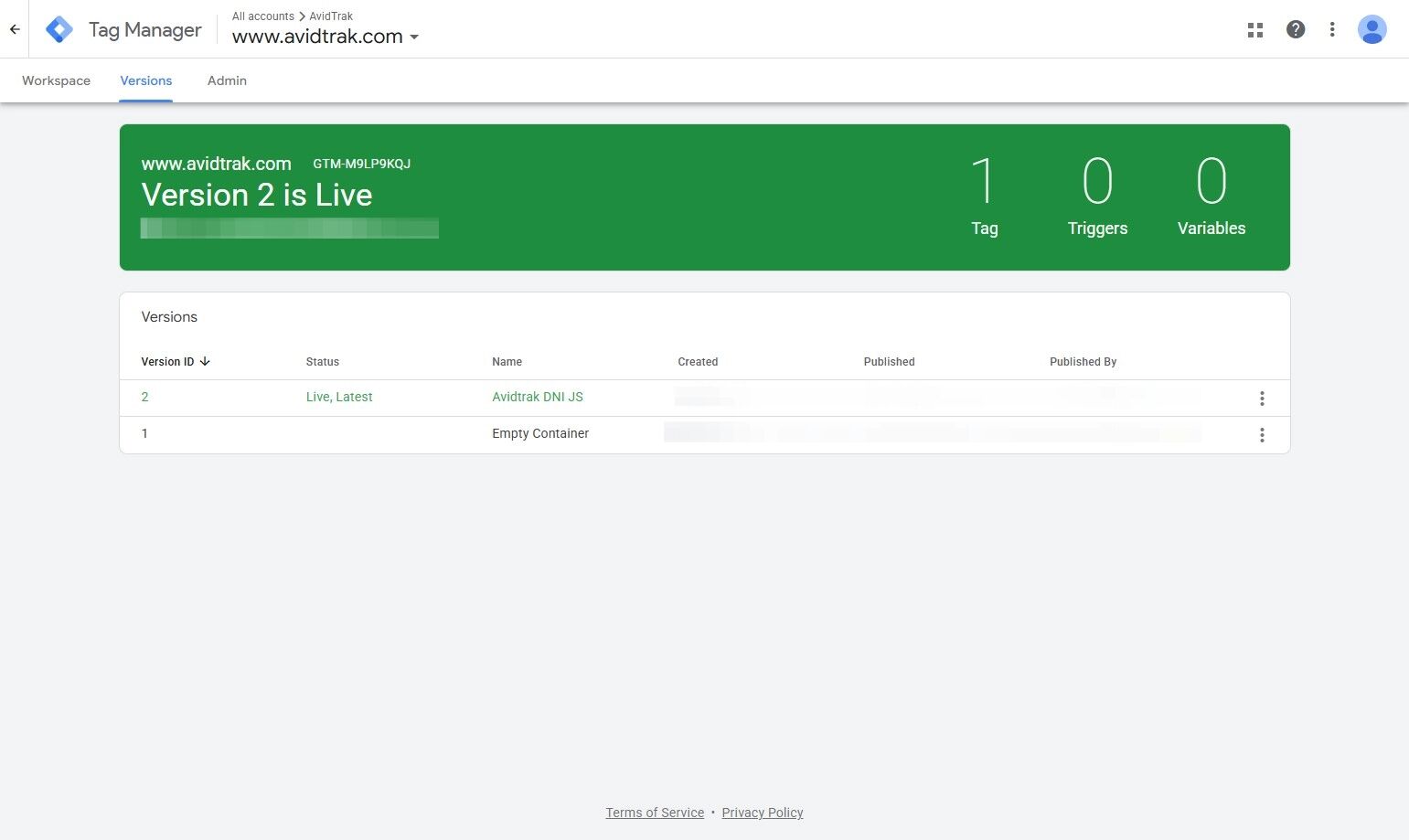1409x840 pixels.
Task: Open version ID 2 link
Action: 144,397
